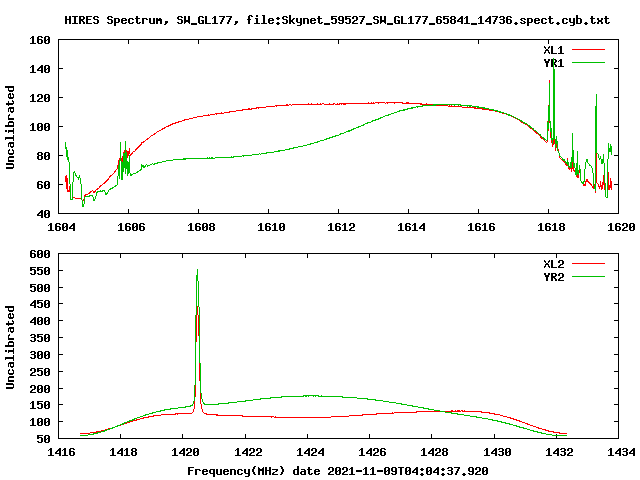Click the 1606 tick label on the top x-axis
This screenshot has height=480, width=640.
[131, 227]
